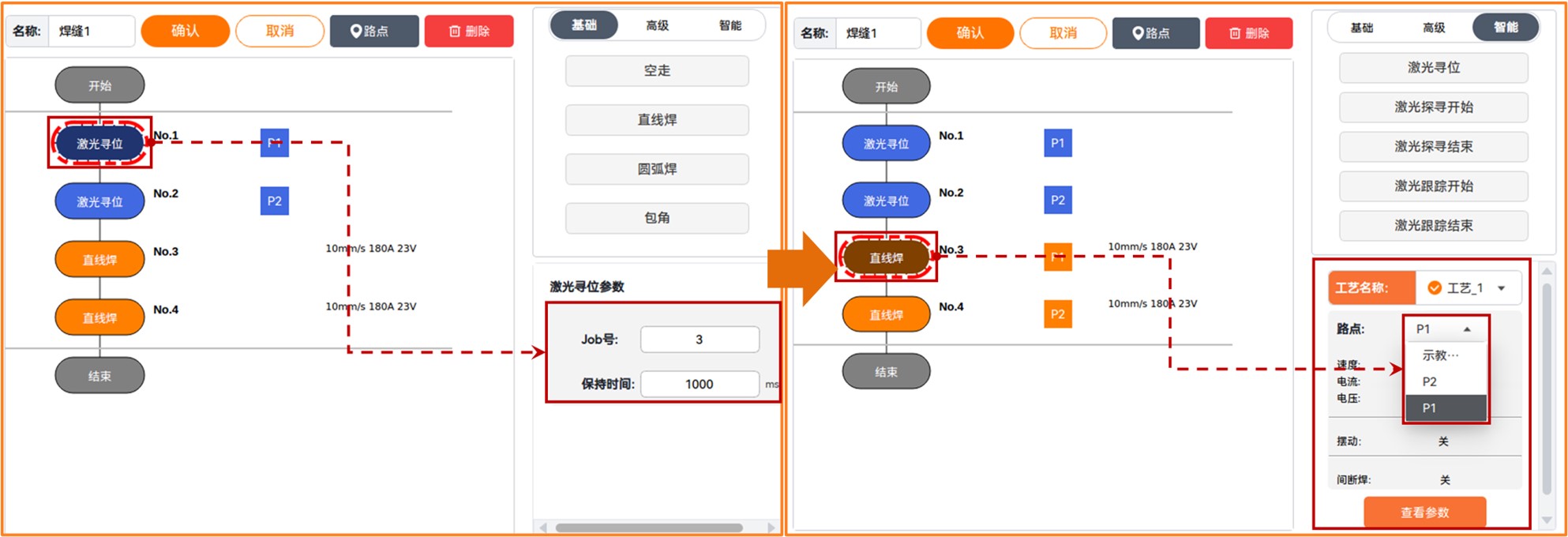Click the 路点 pin button in left panel
Viewport: 1568px width, 537px height.
click(373, 31)
